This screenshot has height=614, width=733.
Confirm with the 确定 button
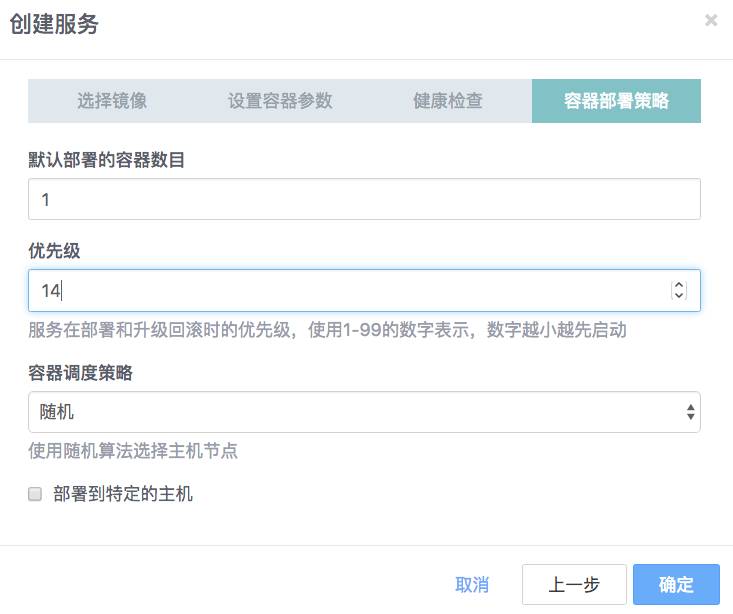click(x=676, y=585)
